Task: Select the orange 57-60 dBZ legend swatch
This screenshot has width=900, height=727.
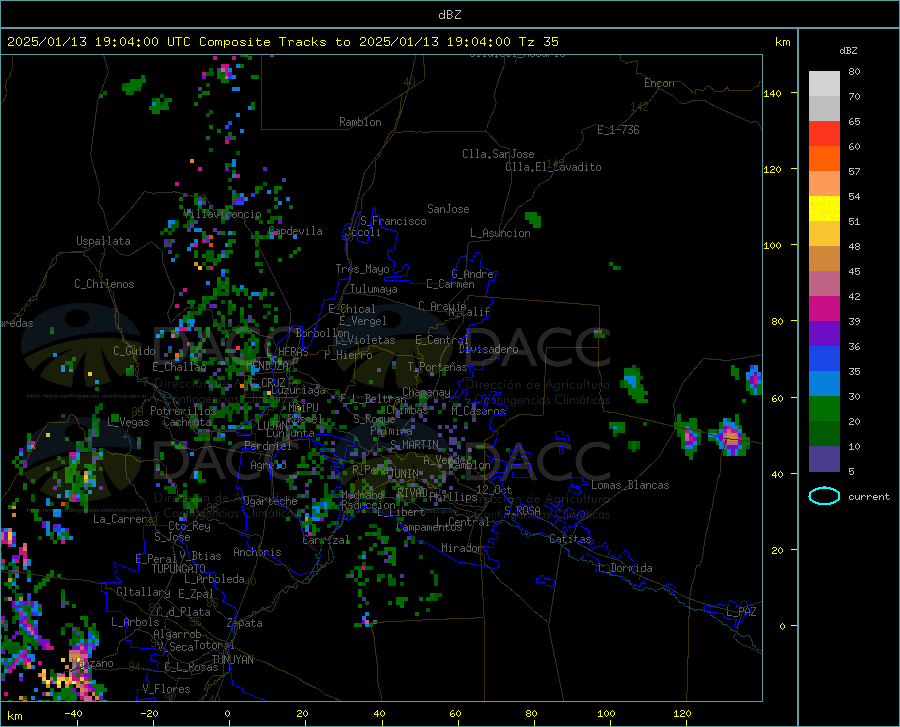Action: point(824,159)
